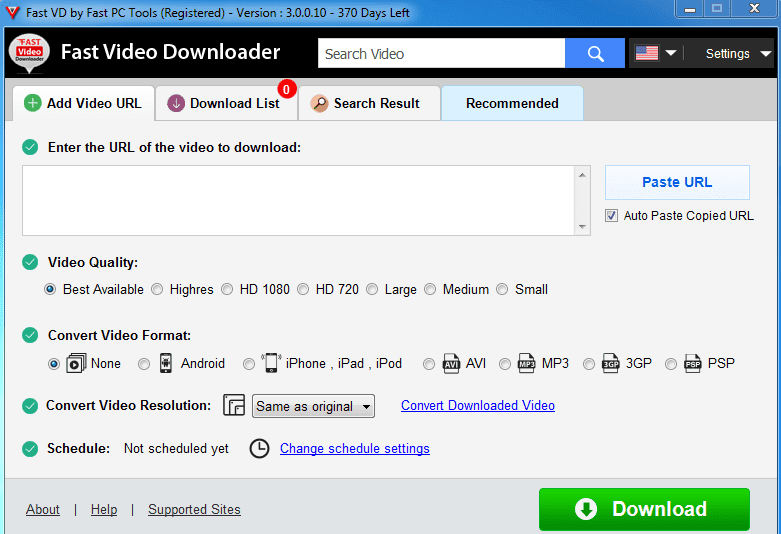Click the schedule clock icon
The height and width of the screenshot is (534, 781).
259,448
